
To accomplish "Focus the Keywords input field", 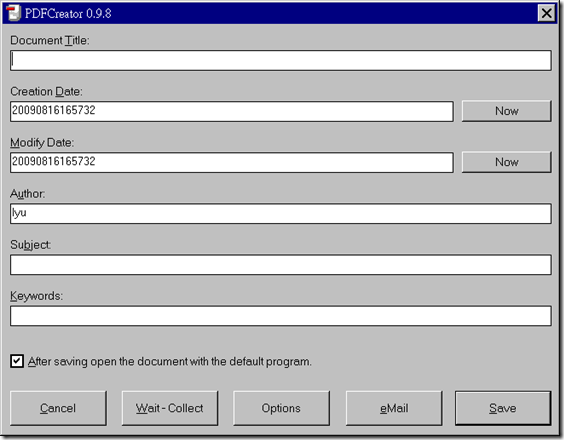I will pos(281,316).
